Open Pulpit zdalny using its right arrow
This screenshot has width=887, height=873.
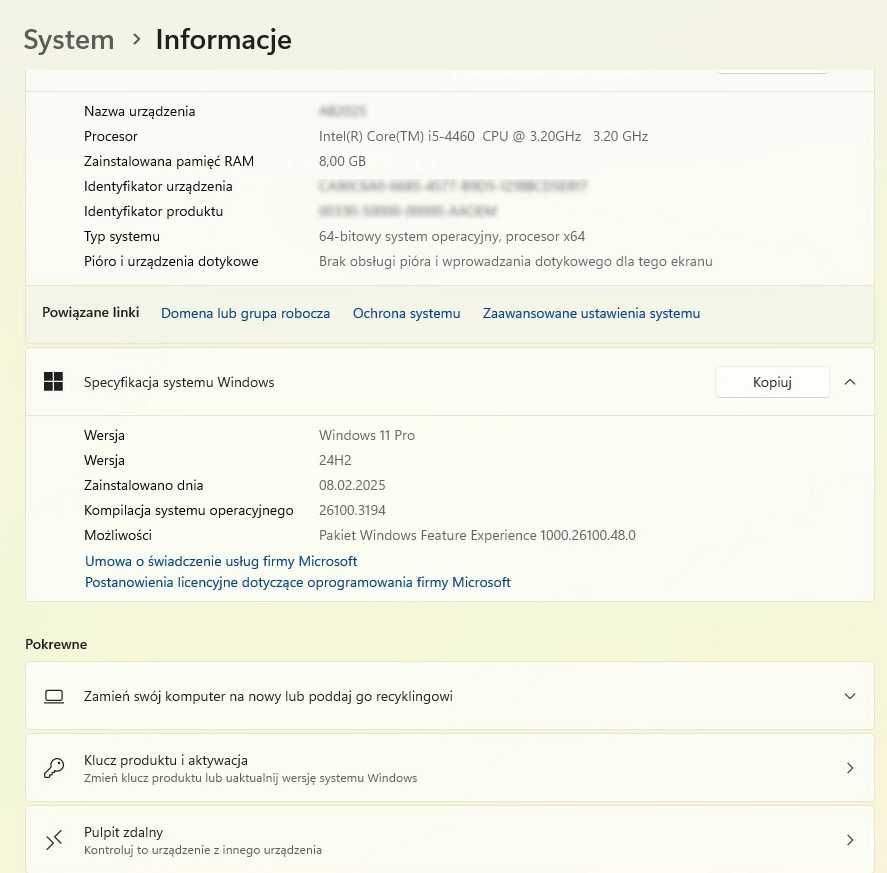coord(850,840)
